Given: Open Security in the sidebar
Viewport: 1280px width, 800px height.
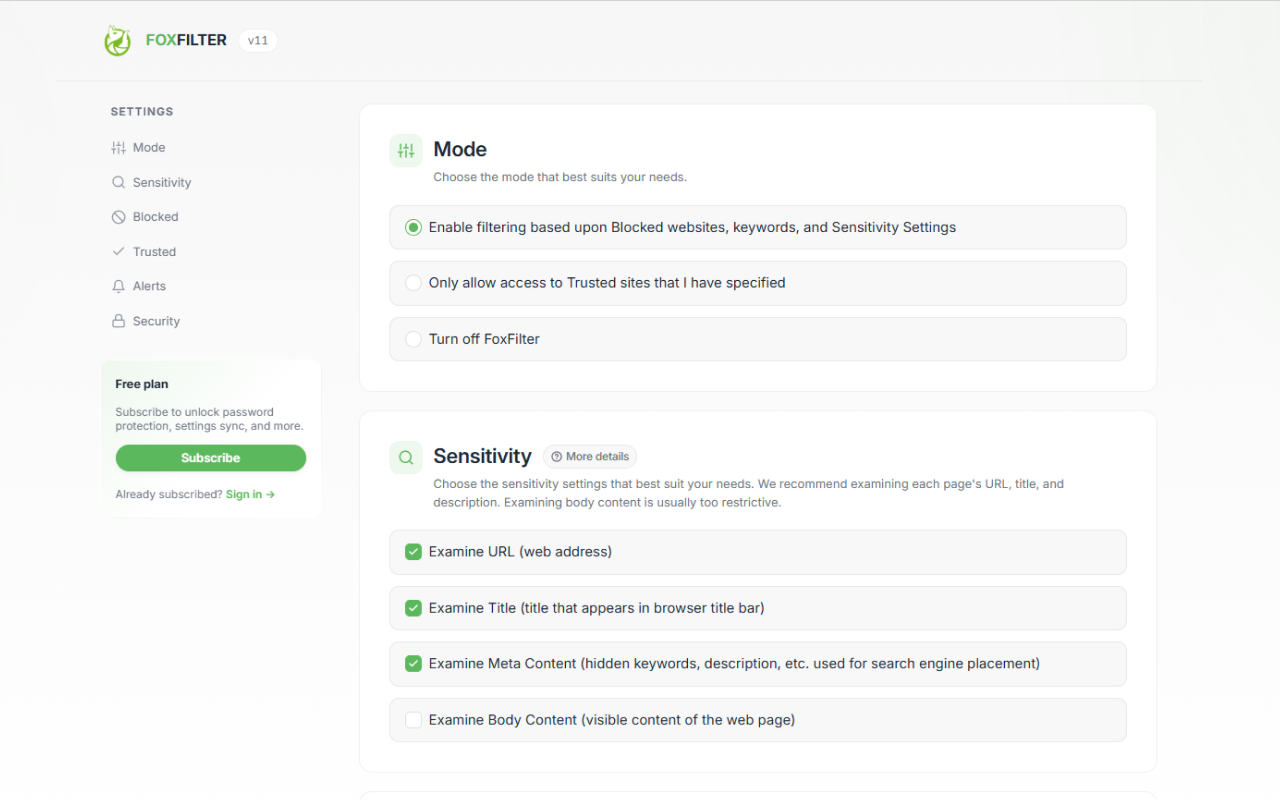Looking at the screenshot, I should [x=146, y=321].
